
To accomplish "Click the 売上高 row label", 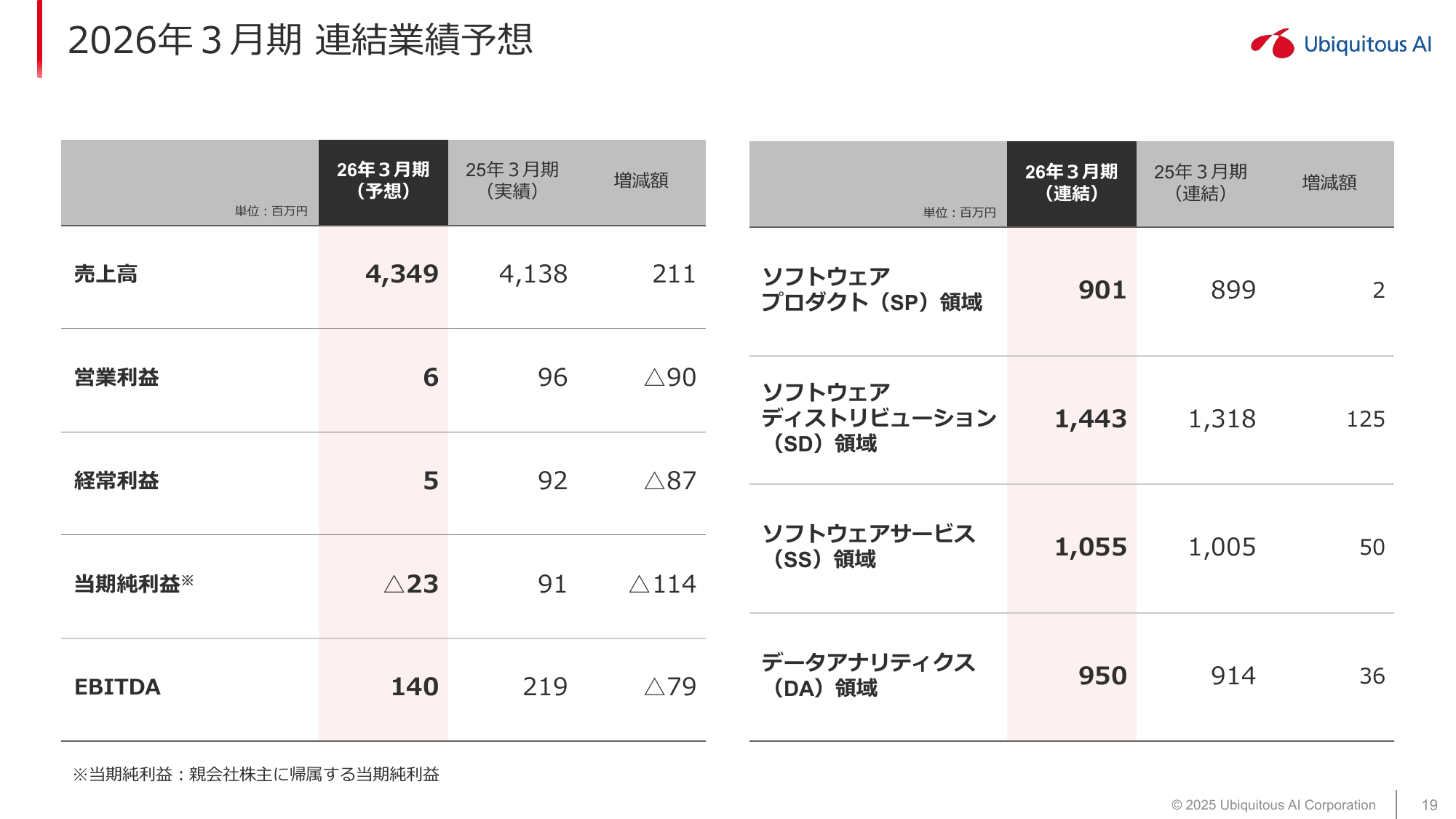I will click(106, 274).
